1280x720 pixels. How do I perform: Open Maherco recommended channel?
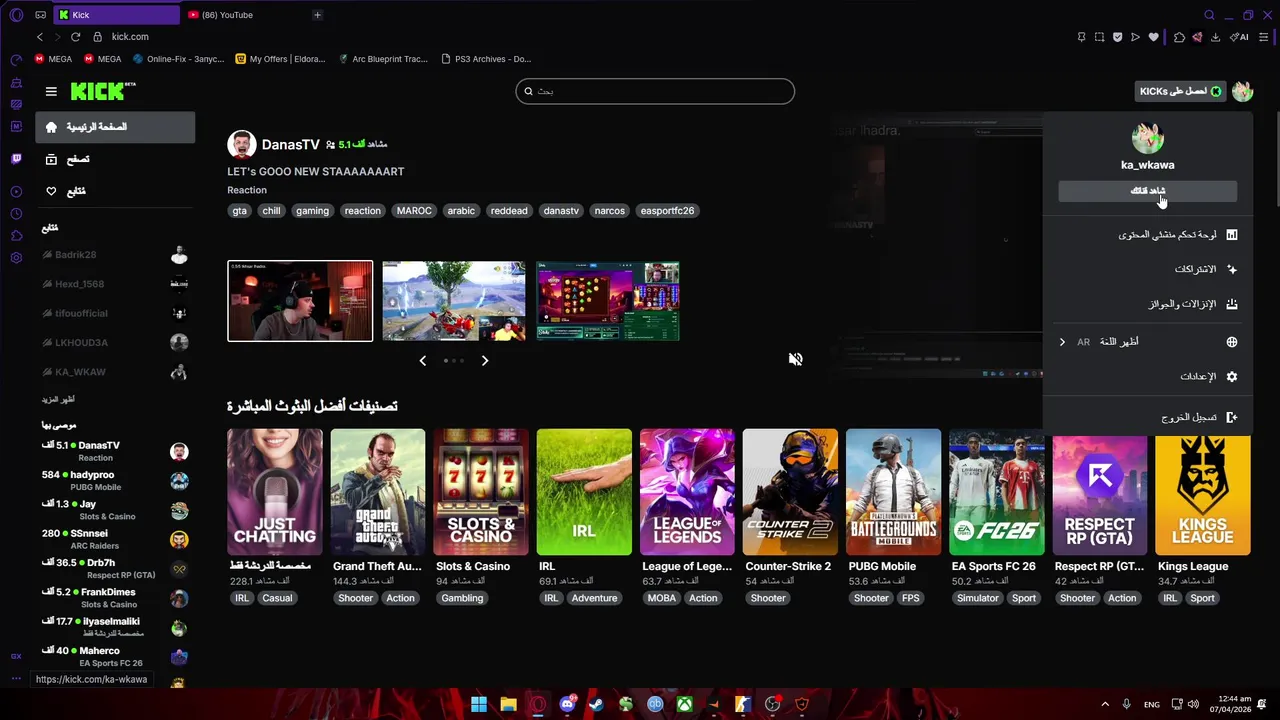pos(115,657)
